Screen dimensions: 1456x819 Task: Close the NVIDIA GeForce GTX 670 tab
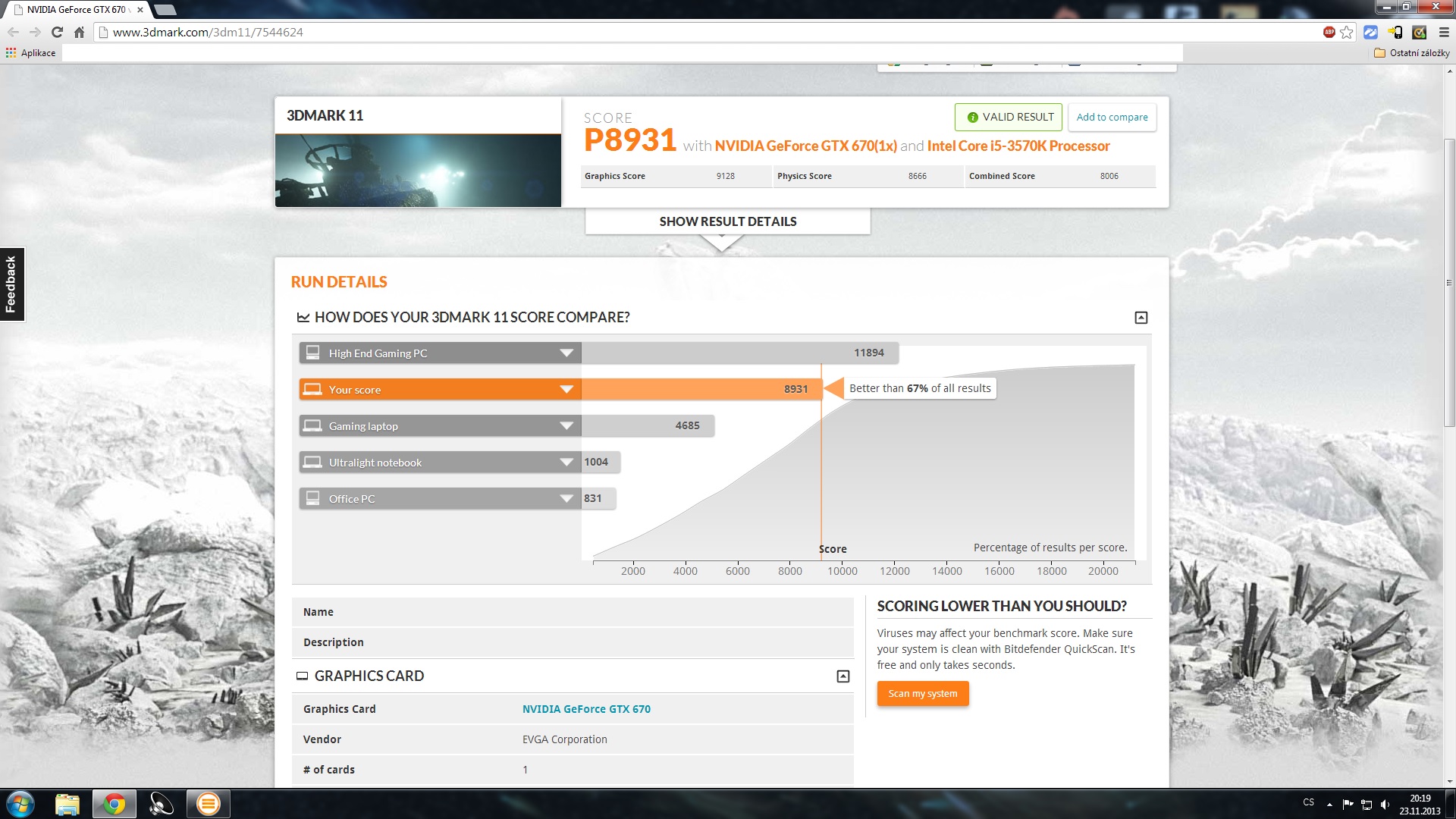(140, 10)
